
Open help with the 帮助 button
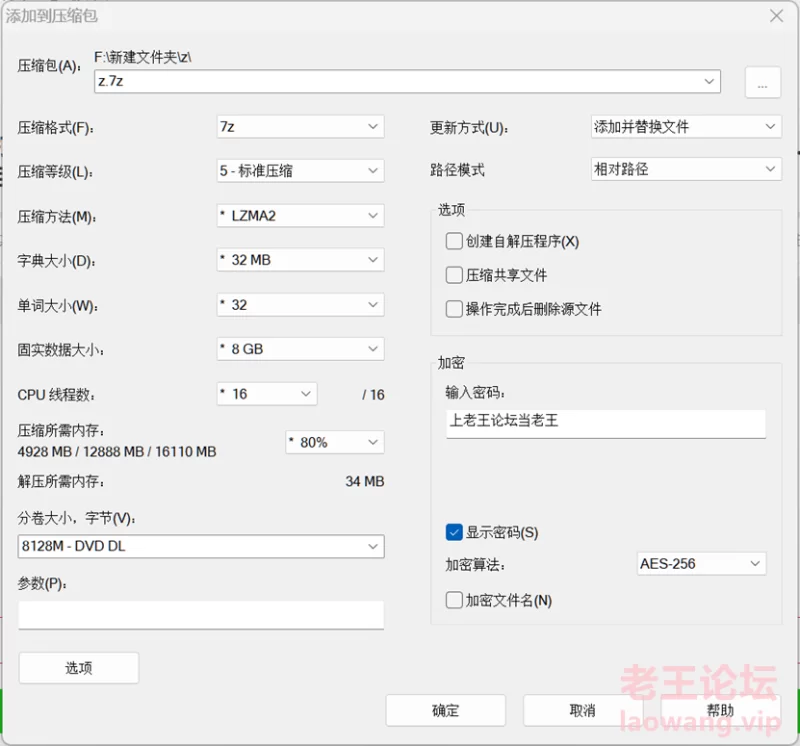(x=720, y=710)
